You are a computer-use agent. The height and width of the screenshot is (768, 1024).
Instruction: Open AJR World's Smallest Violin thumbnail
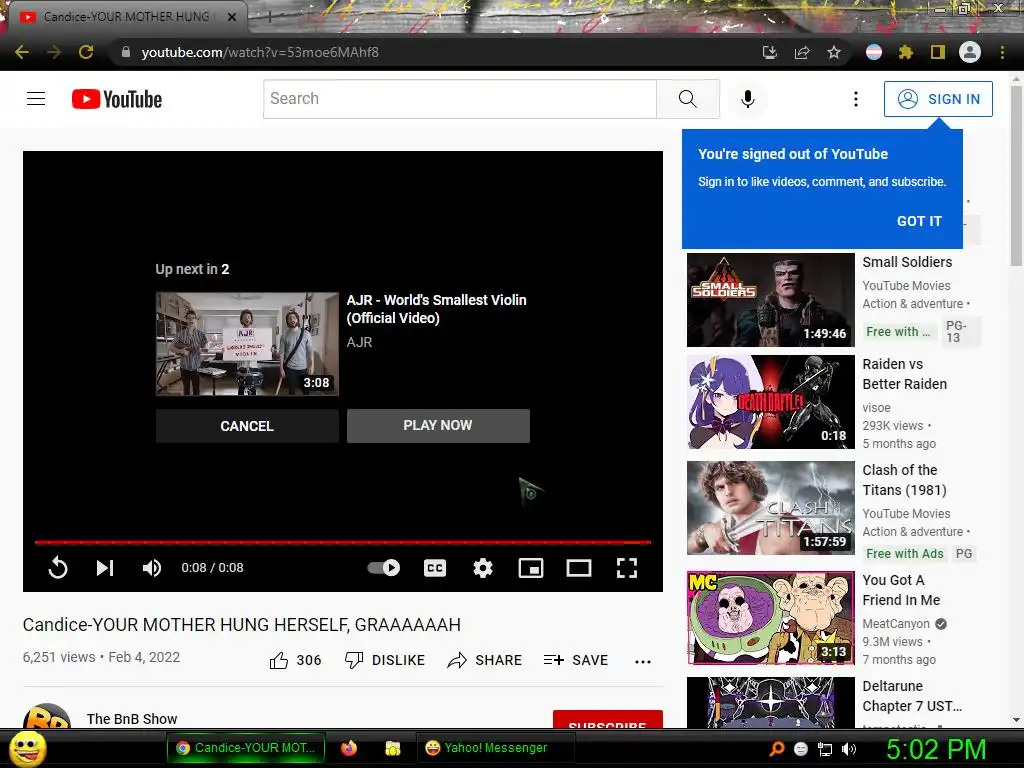[247, 344]
